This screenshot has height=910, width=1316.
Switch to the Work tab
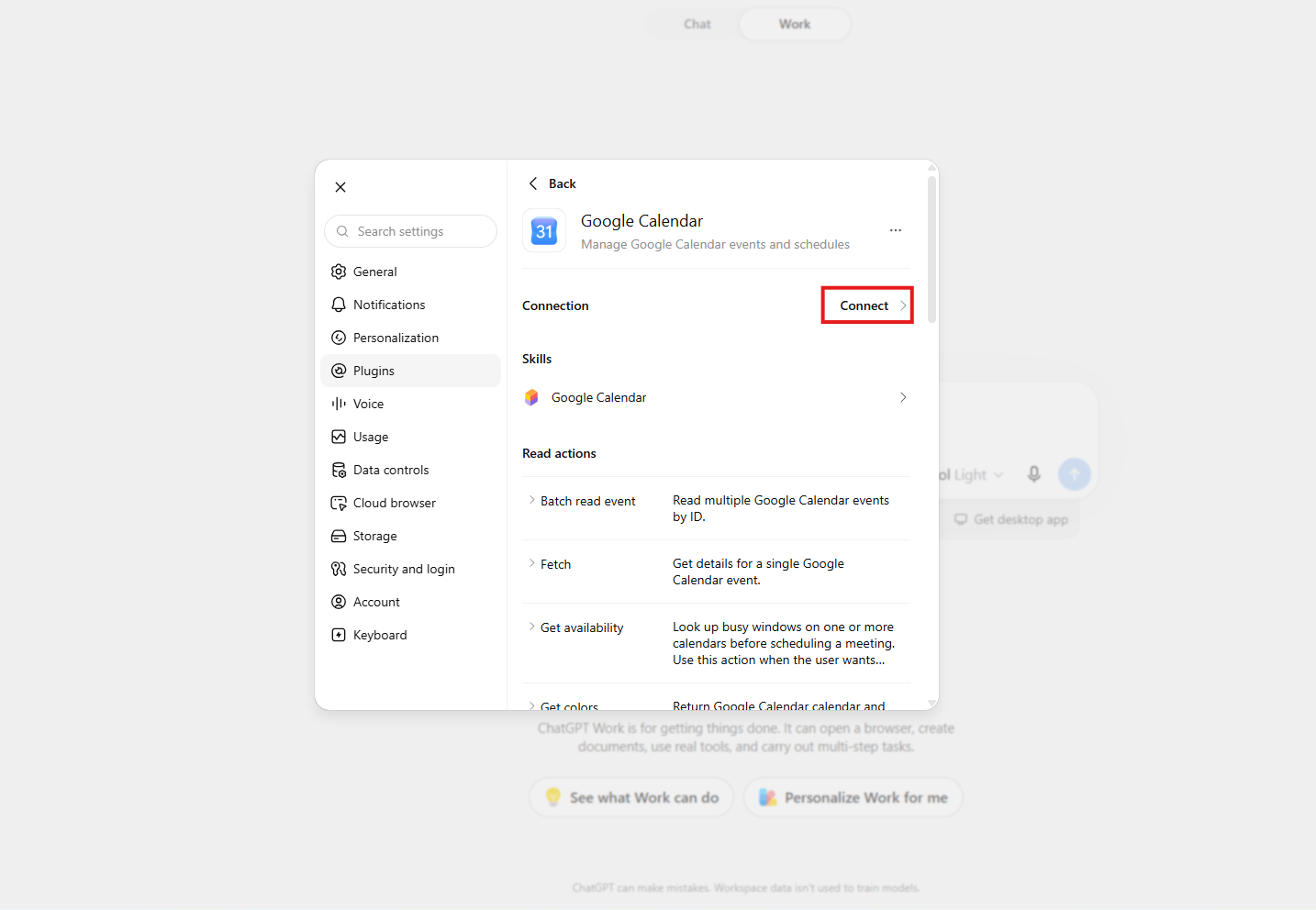(795, 24)
